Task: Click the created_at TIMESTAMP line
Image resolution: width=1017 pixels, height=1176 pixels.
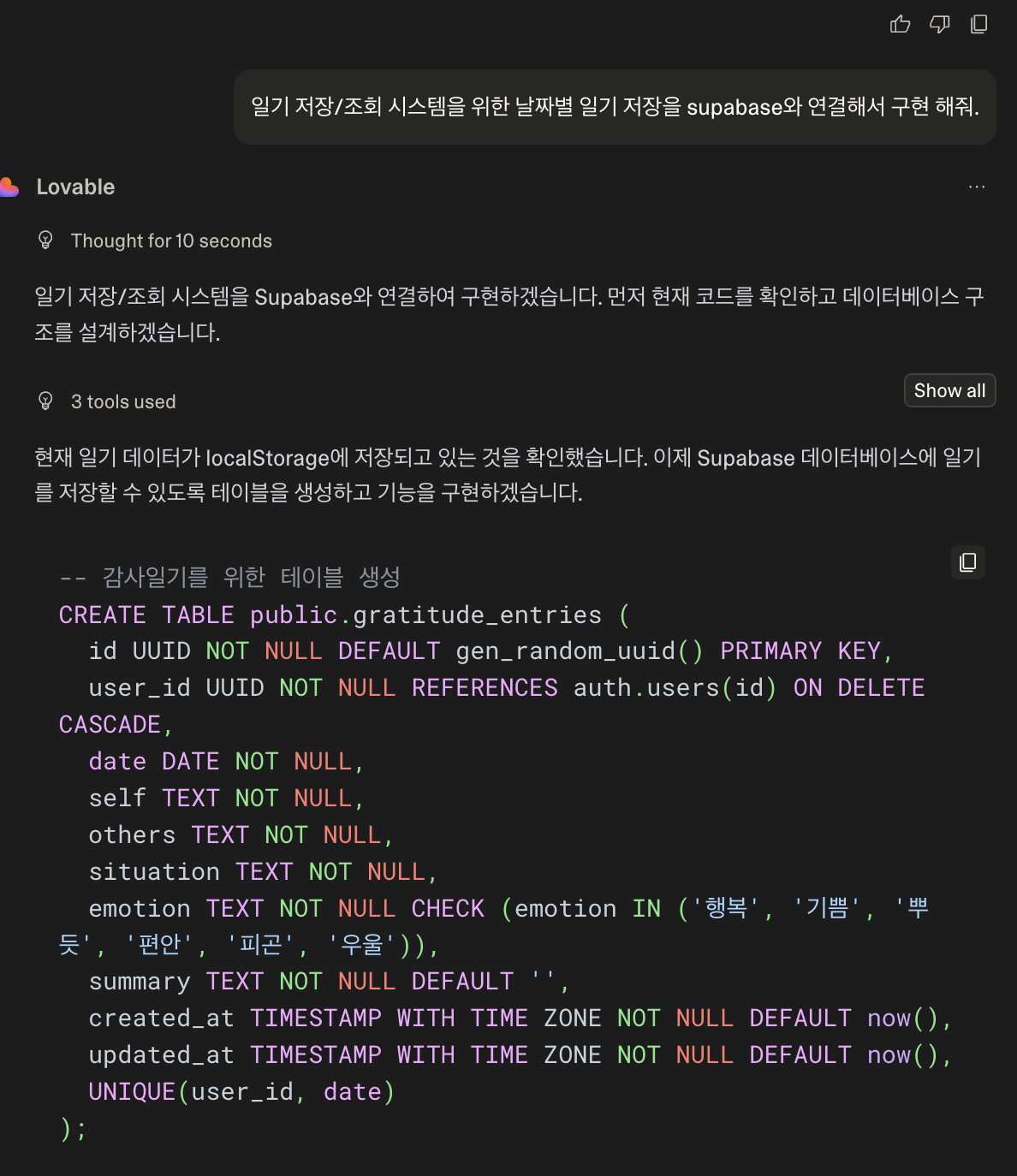Action: click(x=520, y=1019)
